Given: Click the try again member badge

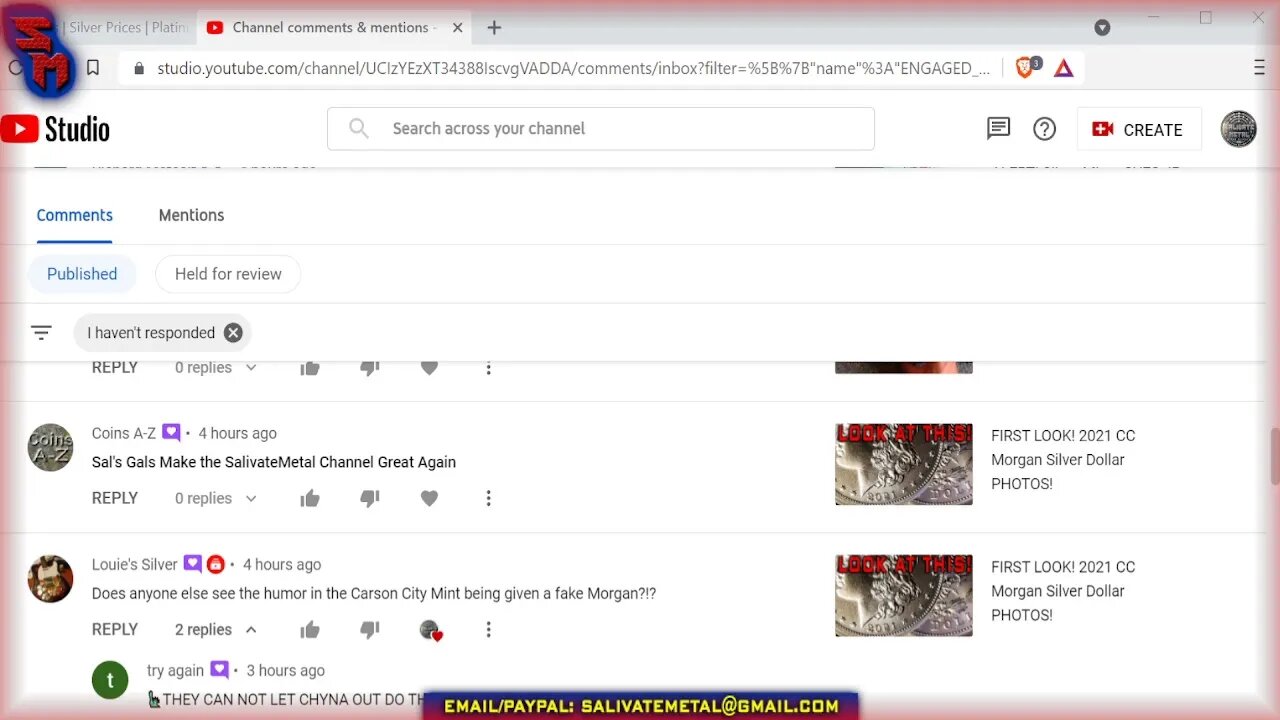Looking at the screenshot, I should coord(219,670).
